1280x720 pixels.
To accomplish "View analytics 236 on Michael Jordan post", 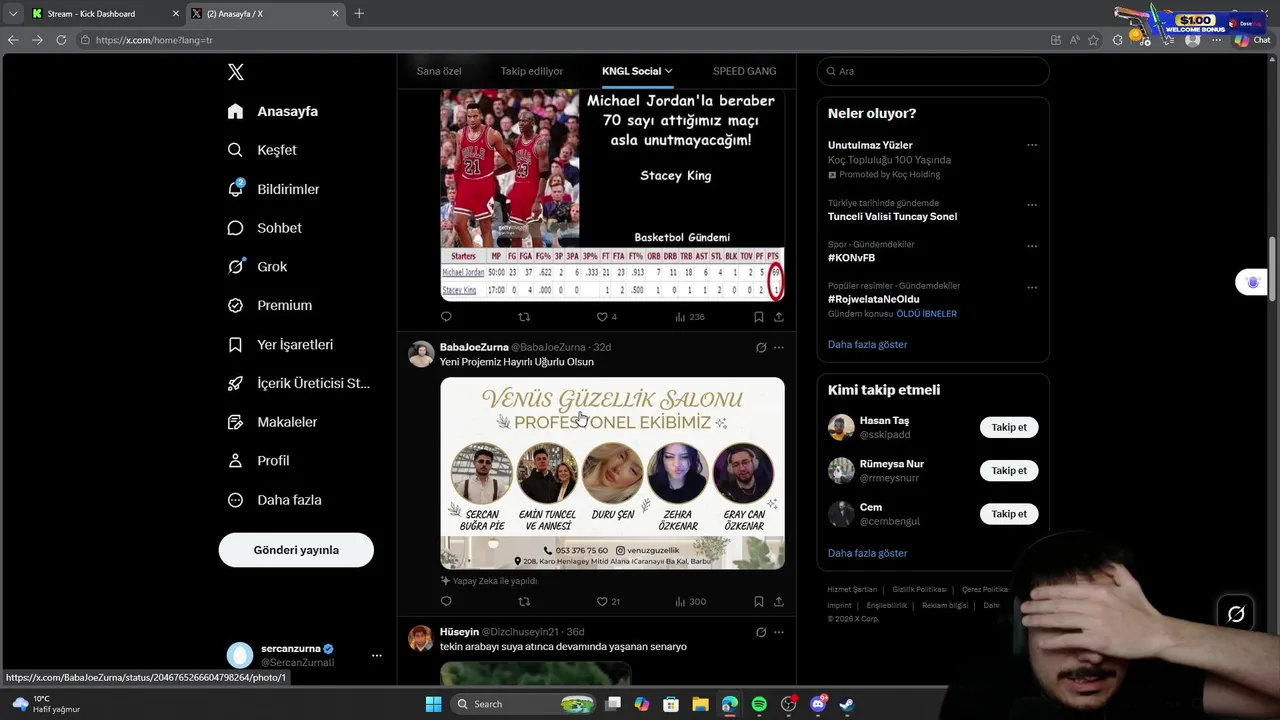I will tap(690, 317).
